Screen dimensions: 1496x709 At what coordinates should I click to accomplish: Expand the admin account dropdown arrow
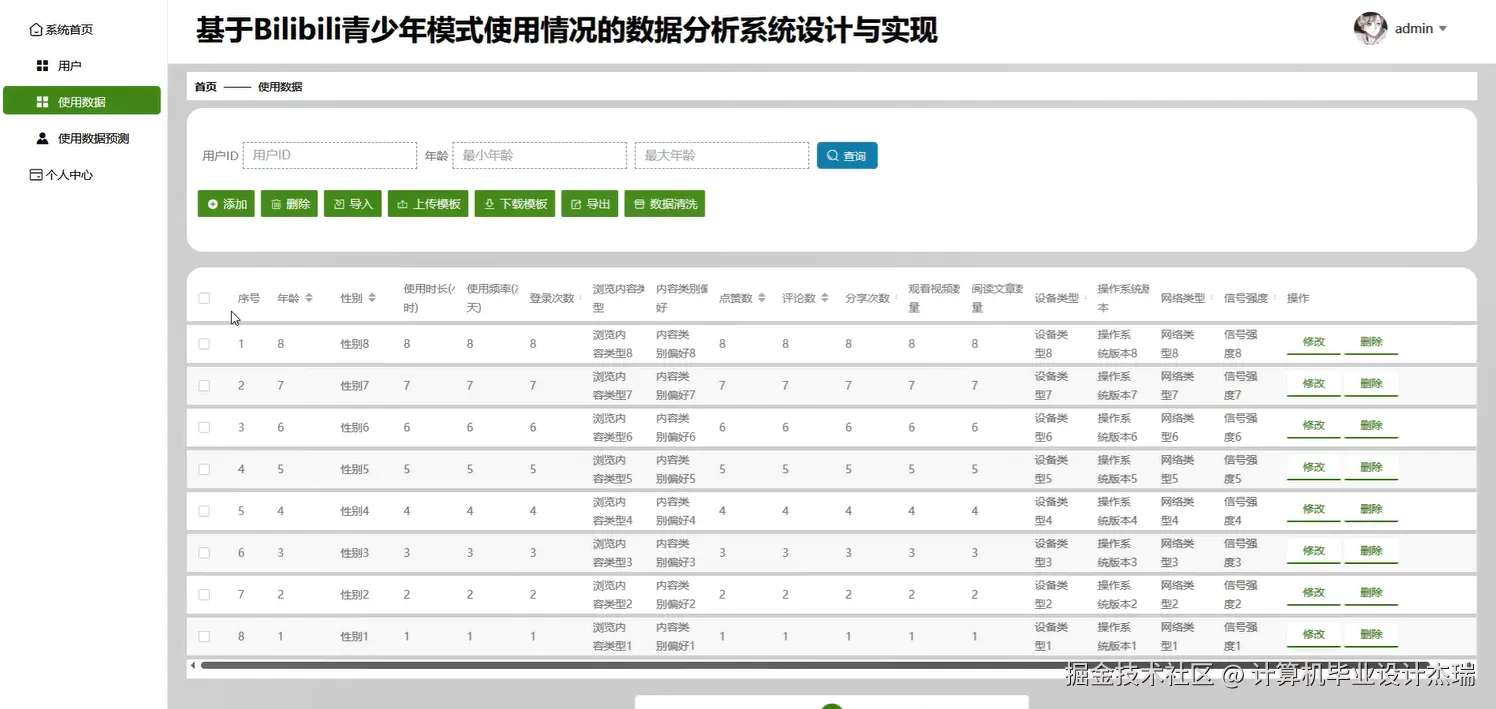[1442, 30]
